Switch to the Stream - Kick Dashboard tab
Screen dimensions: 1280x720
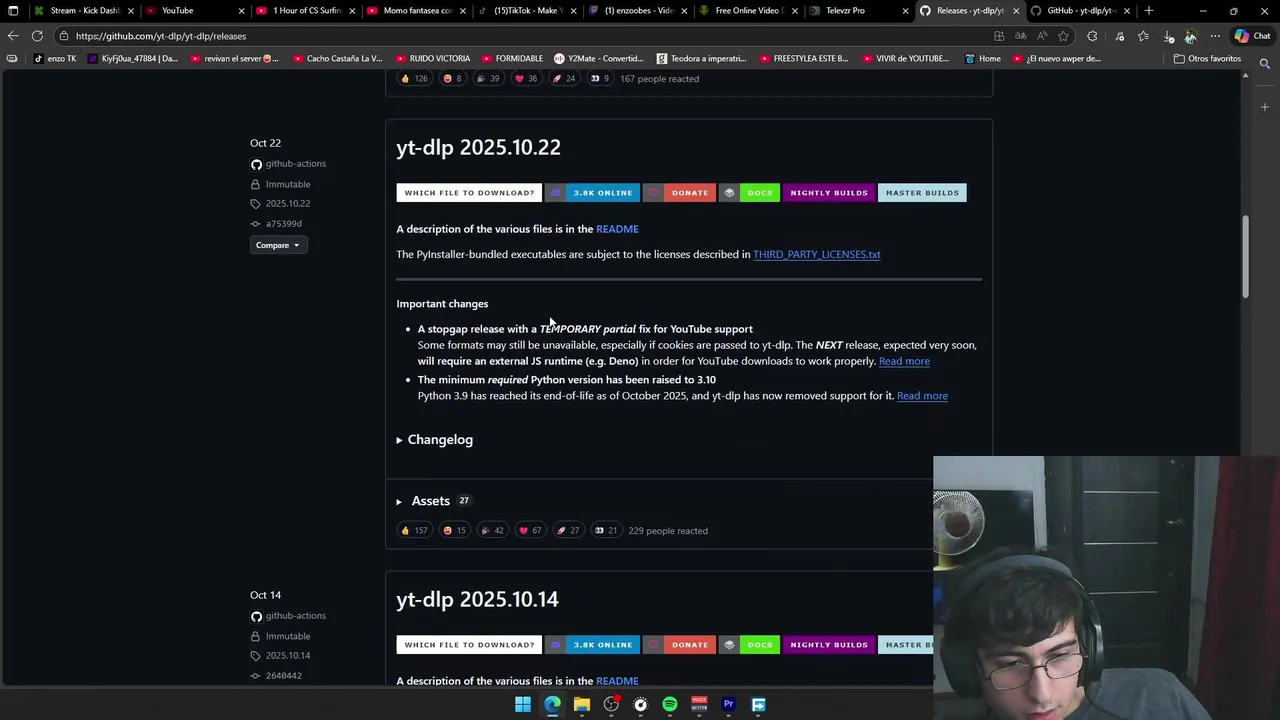(x=84, y=11)
